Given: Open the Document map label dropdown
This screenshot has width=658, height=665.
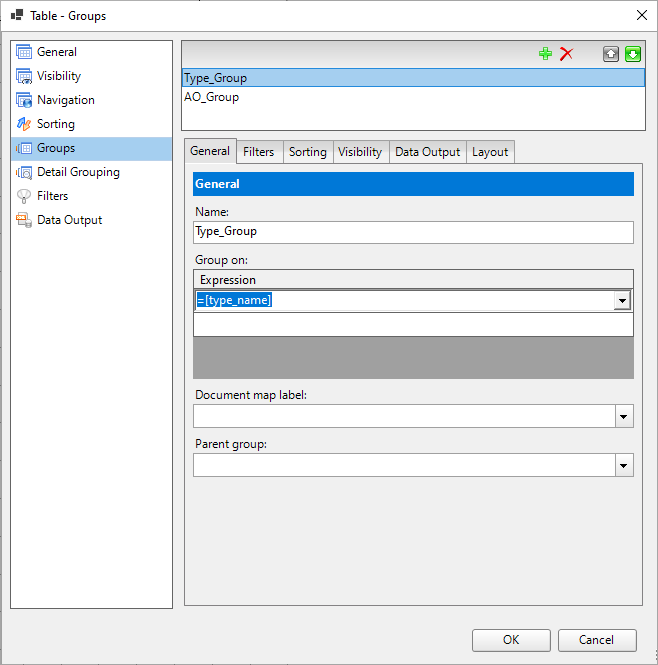Looking at the screenshot, I should [624, 416].
